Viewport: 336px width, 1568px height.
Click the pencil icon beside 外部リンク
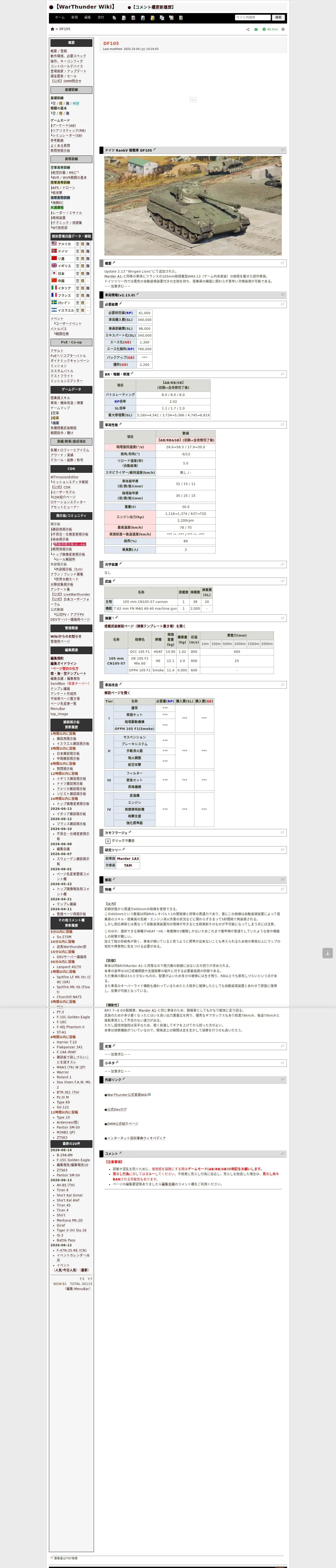click(x=124, y=1079)
